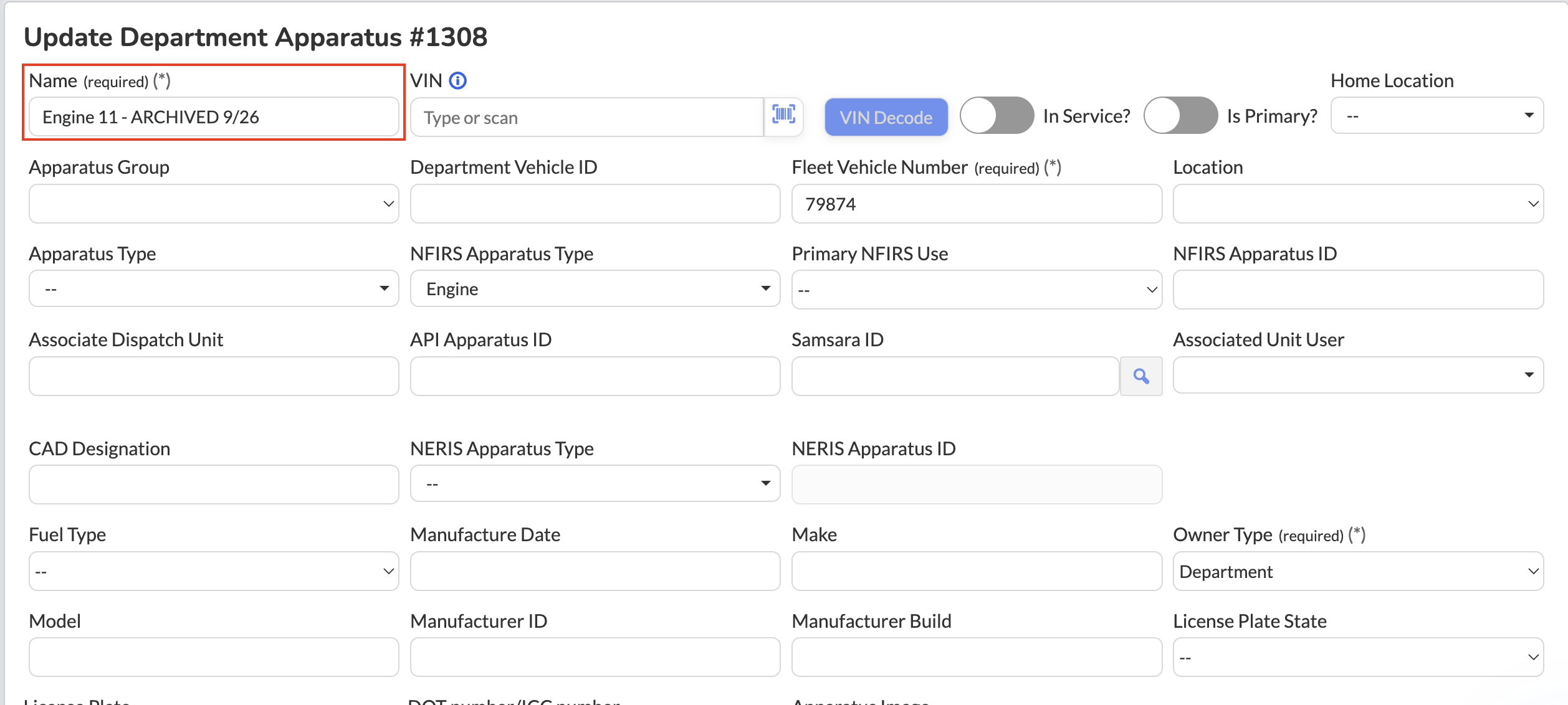Open the NERIS Apparatus Type dropdown

(595, 483)
